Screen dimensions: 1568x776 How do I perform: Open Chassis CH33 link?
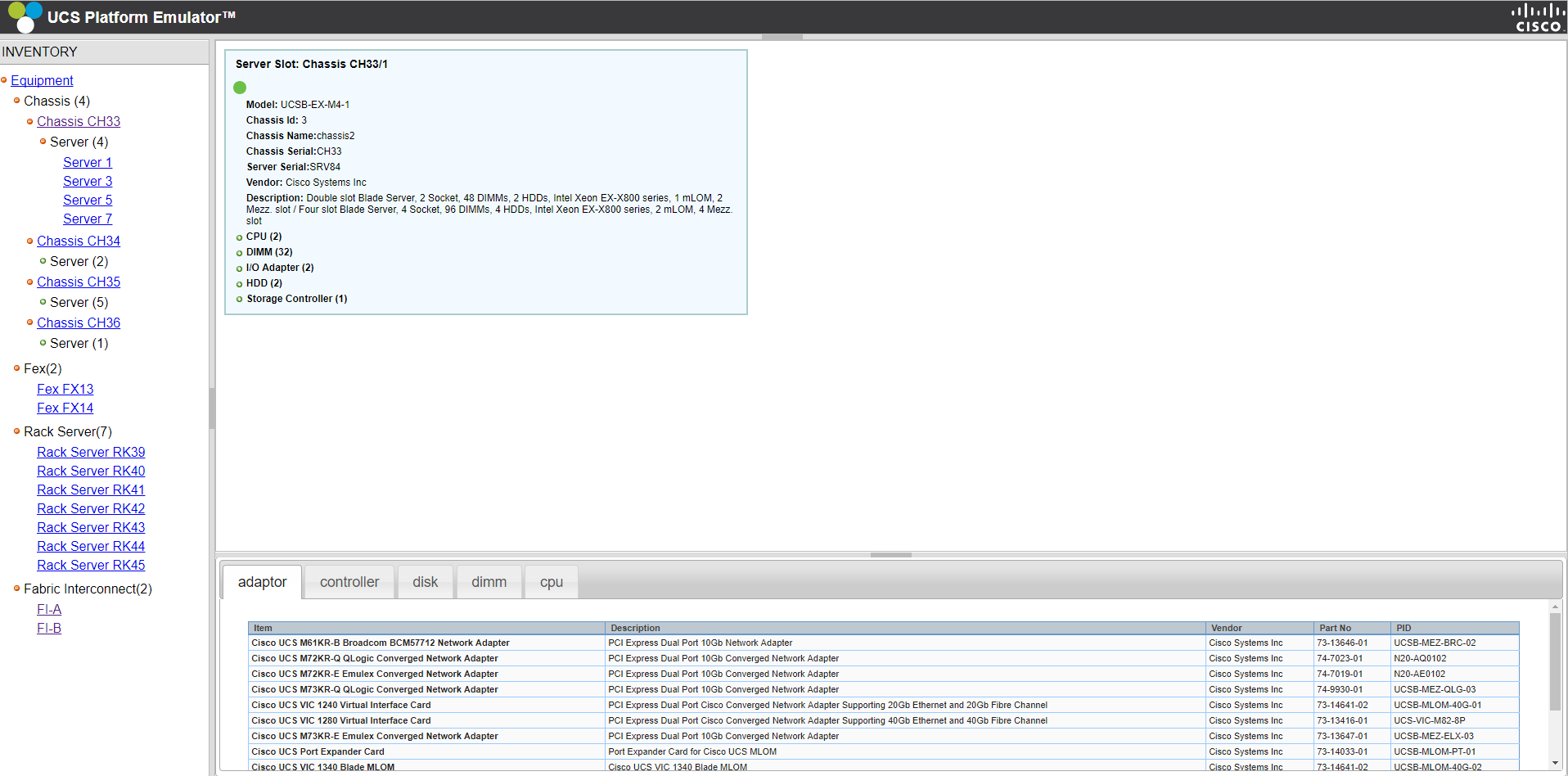(x=79, y=121)
